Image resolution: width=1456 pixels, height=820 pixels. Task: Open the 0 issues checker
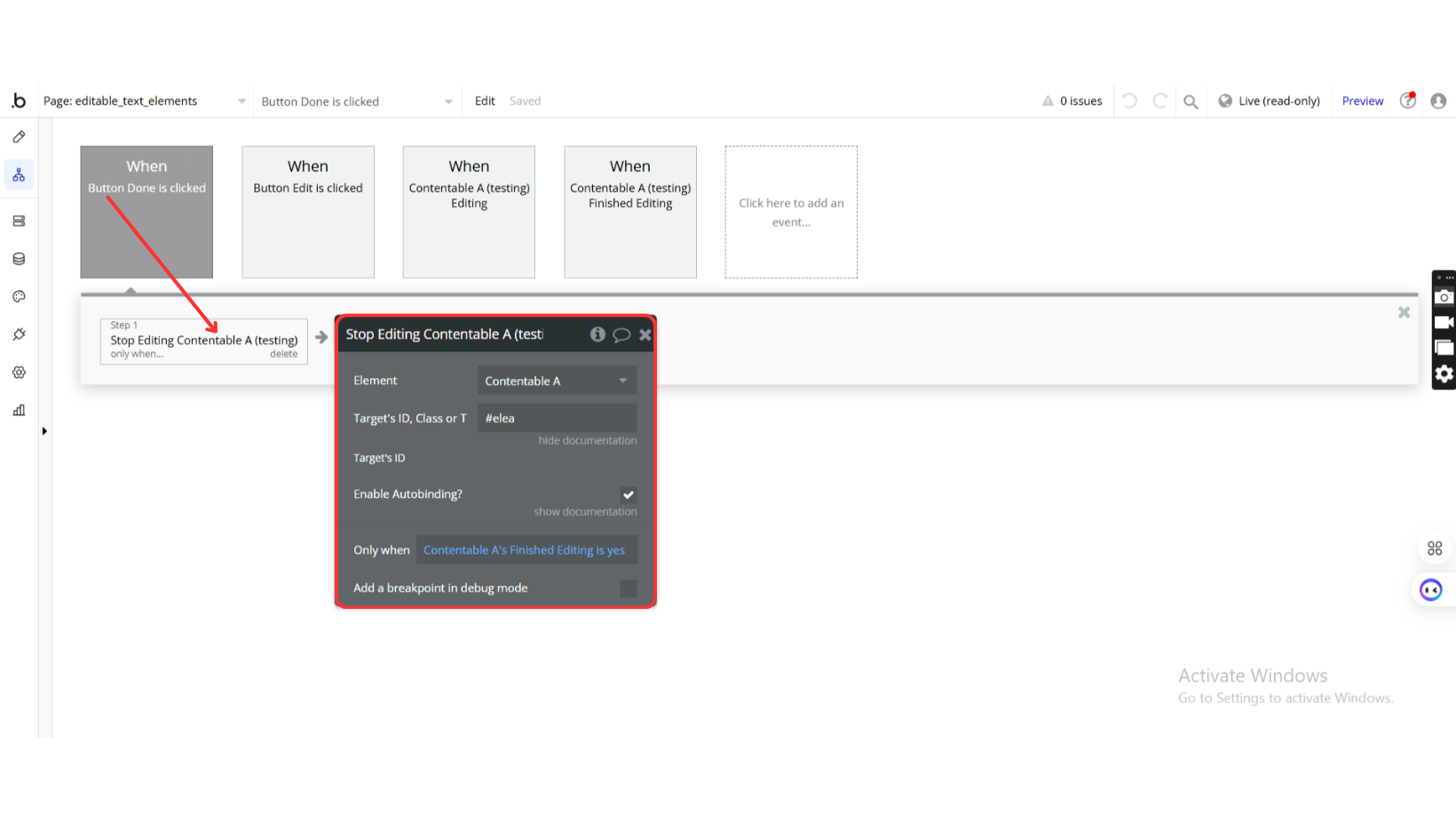1072,101
